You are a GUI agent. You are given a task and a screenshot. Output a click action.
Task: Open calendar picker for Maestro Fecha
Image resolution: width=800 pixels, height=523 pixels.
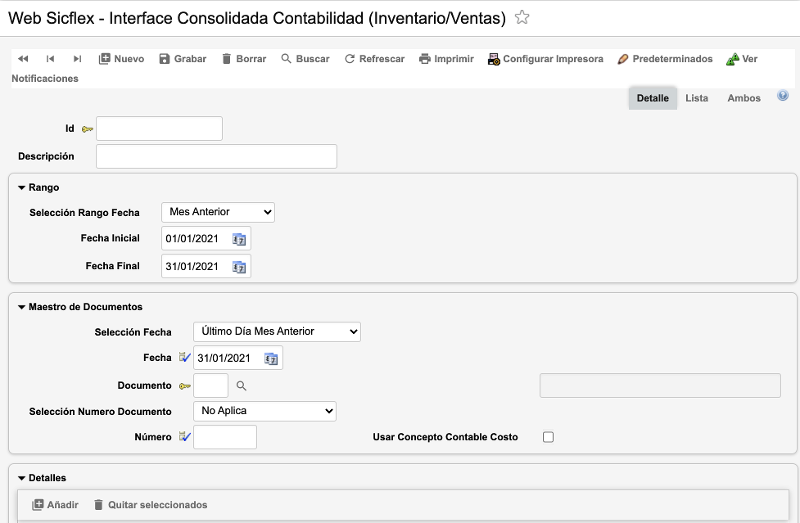pos(271,358)
